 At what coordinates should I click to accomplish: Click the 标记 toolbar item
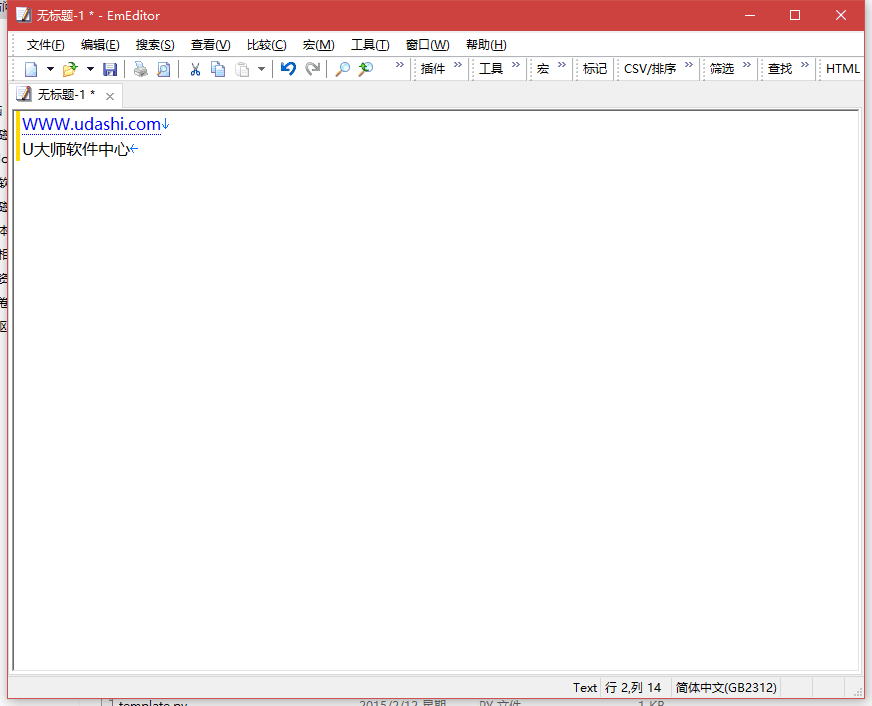coord(594,68)
